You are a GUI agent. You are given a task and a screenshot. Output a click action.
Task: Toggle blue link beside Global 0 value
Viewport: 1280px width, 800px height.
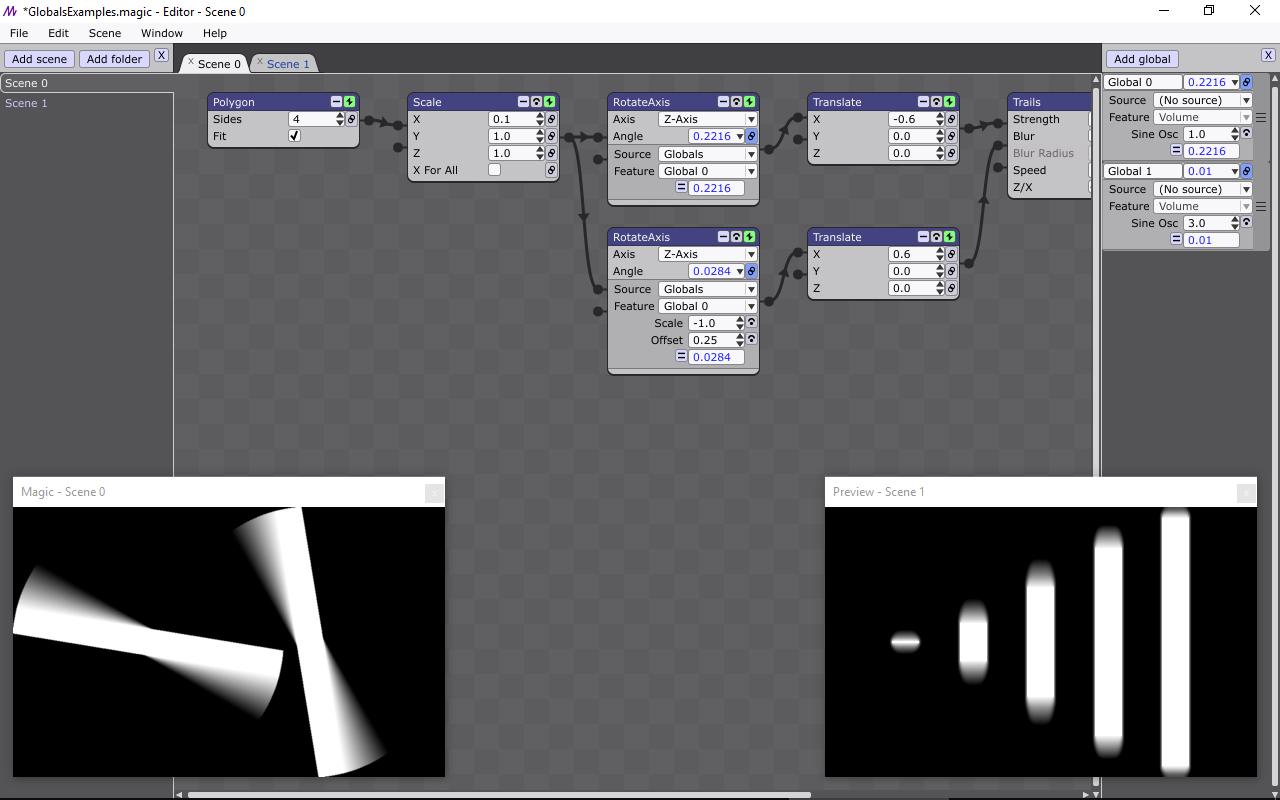click(1246, 82)
